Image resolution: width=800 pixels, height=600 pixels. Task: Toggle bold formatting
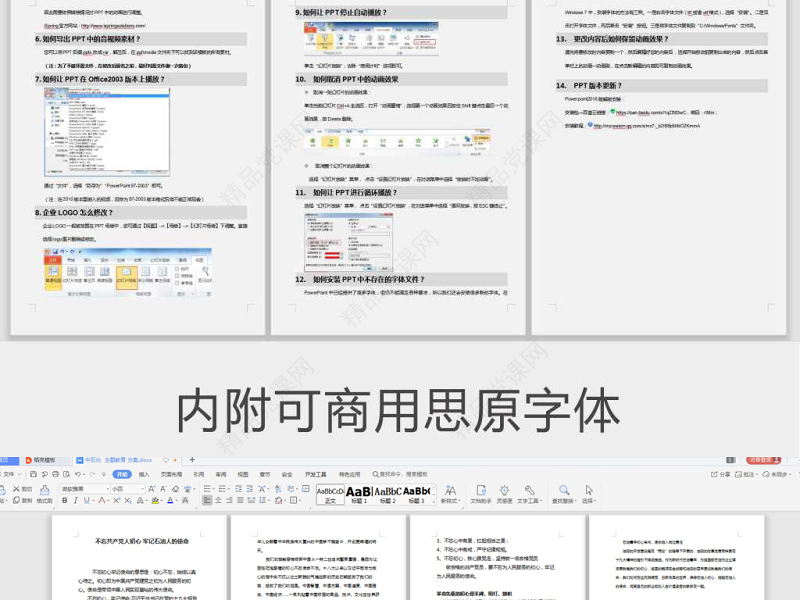coord(65,501)
